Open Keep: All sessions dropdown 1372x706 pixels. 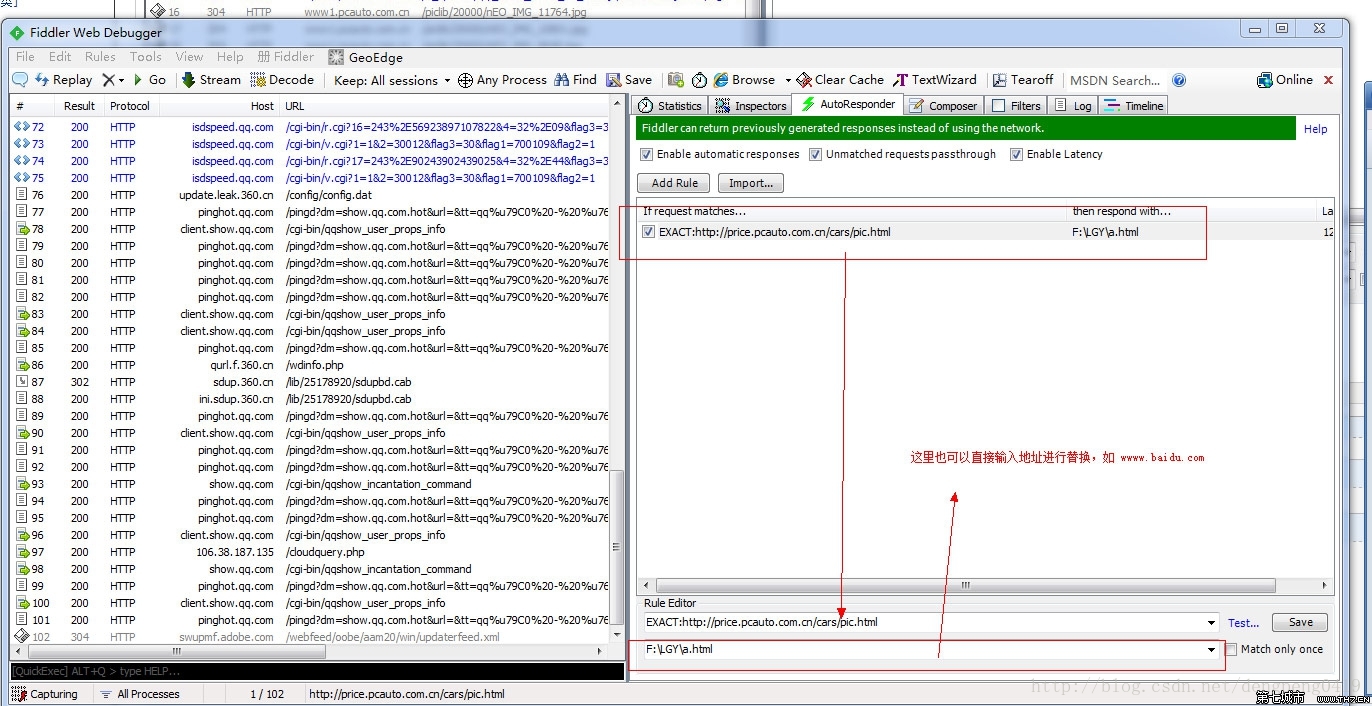(392, 80)
